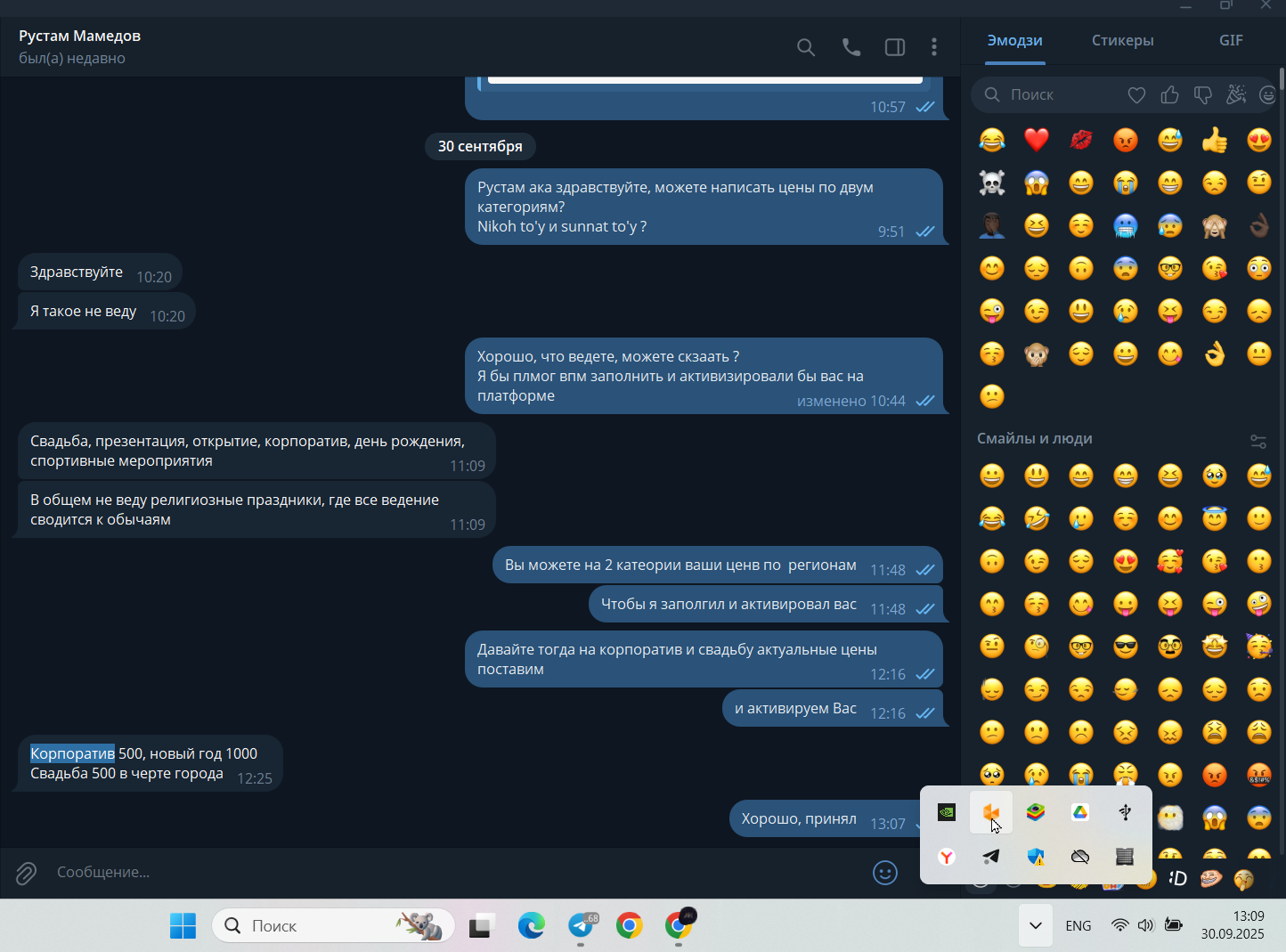This screenshot has height=952, width=1286.
Task: Click the emoji Поиск search field
Action: (x=1046, y=94)
